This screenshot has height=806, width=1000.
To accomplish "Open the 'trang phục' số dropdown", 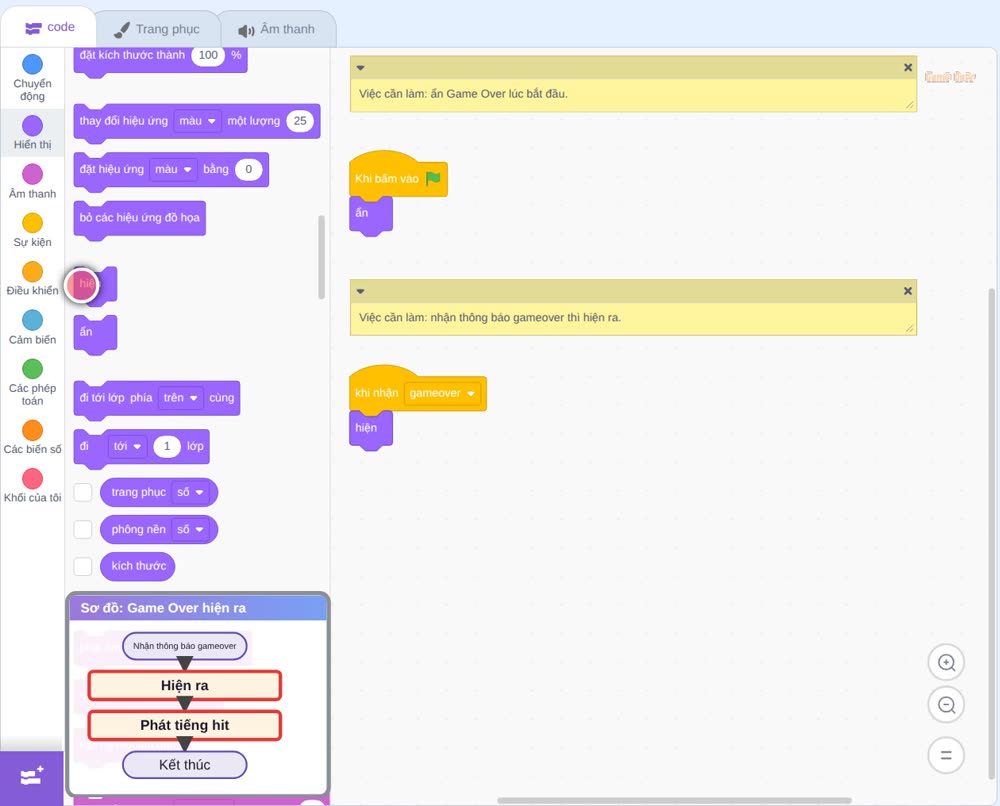I will tap(190, 492).
